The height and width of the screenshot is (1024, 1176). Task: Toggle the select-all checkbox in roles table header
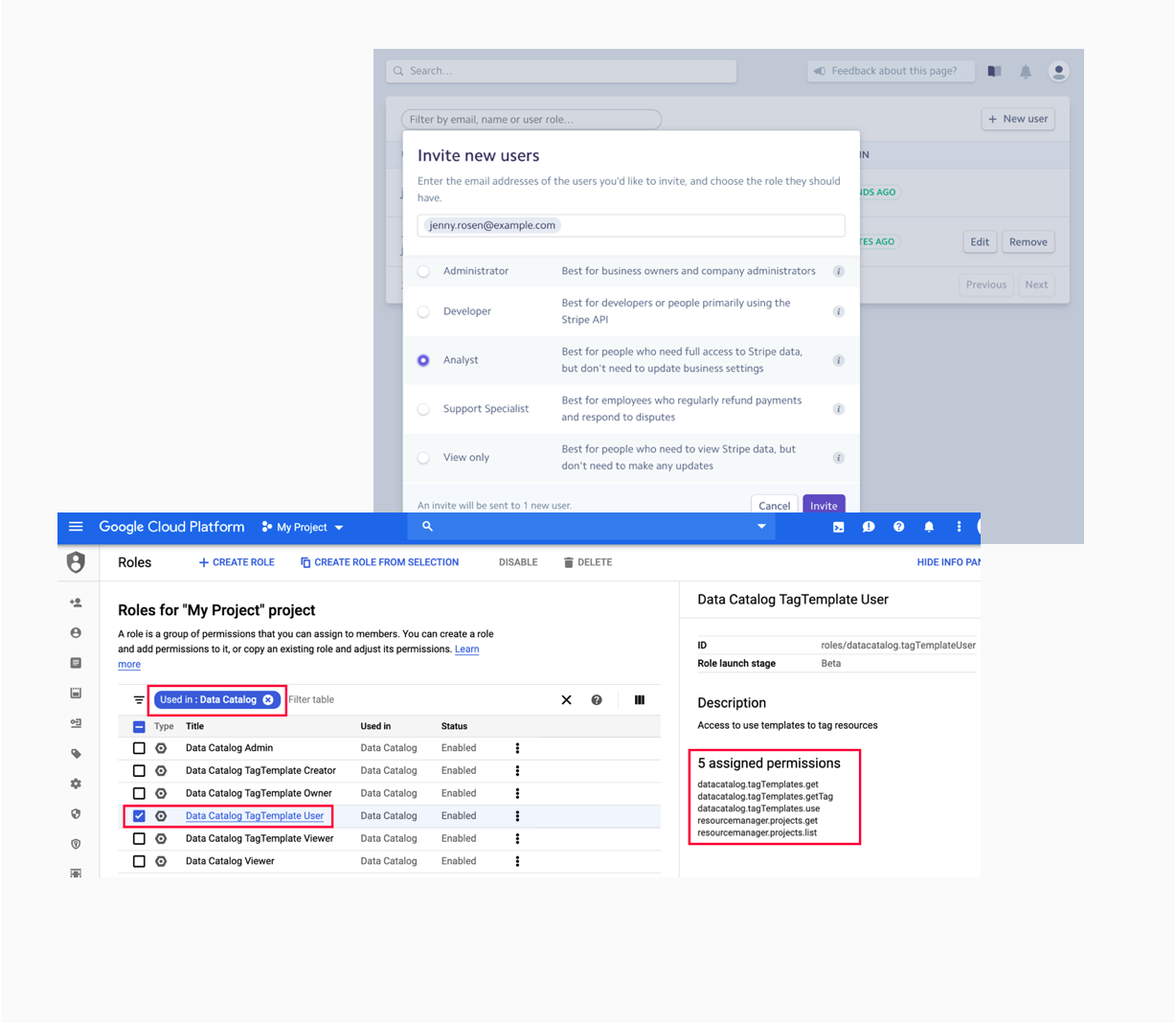139,727
